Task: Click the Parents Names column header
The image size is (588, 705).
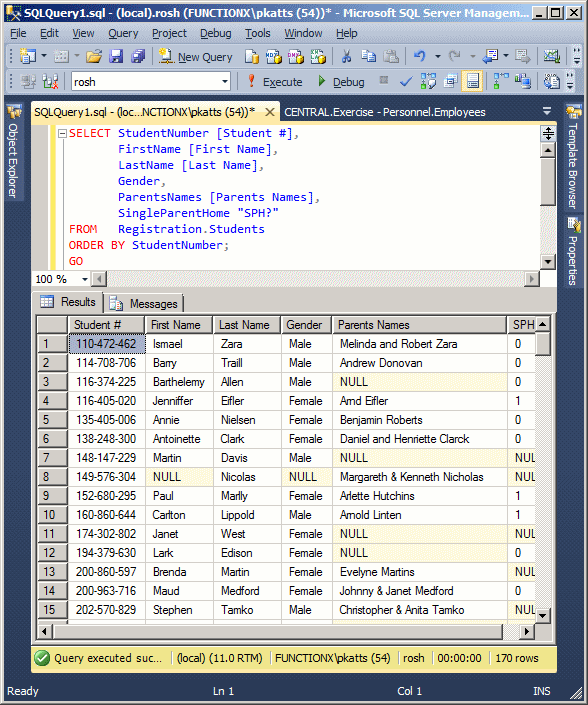Action: tap(419, 325)
